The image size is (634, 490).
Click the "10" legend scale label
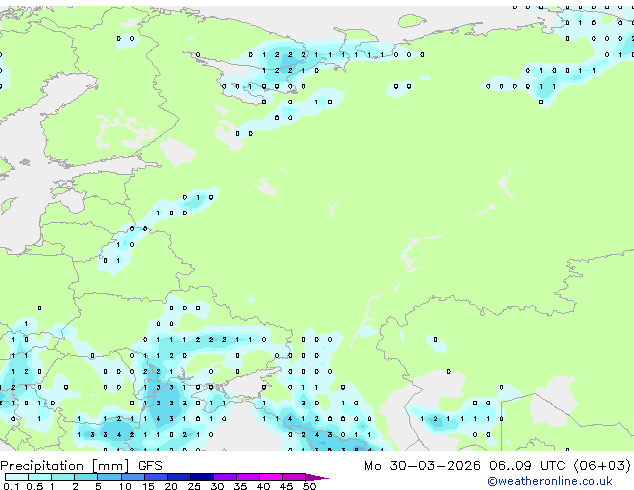[x=125, y=486]
